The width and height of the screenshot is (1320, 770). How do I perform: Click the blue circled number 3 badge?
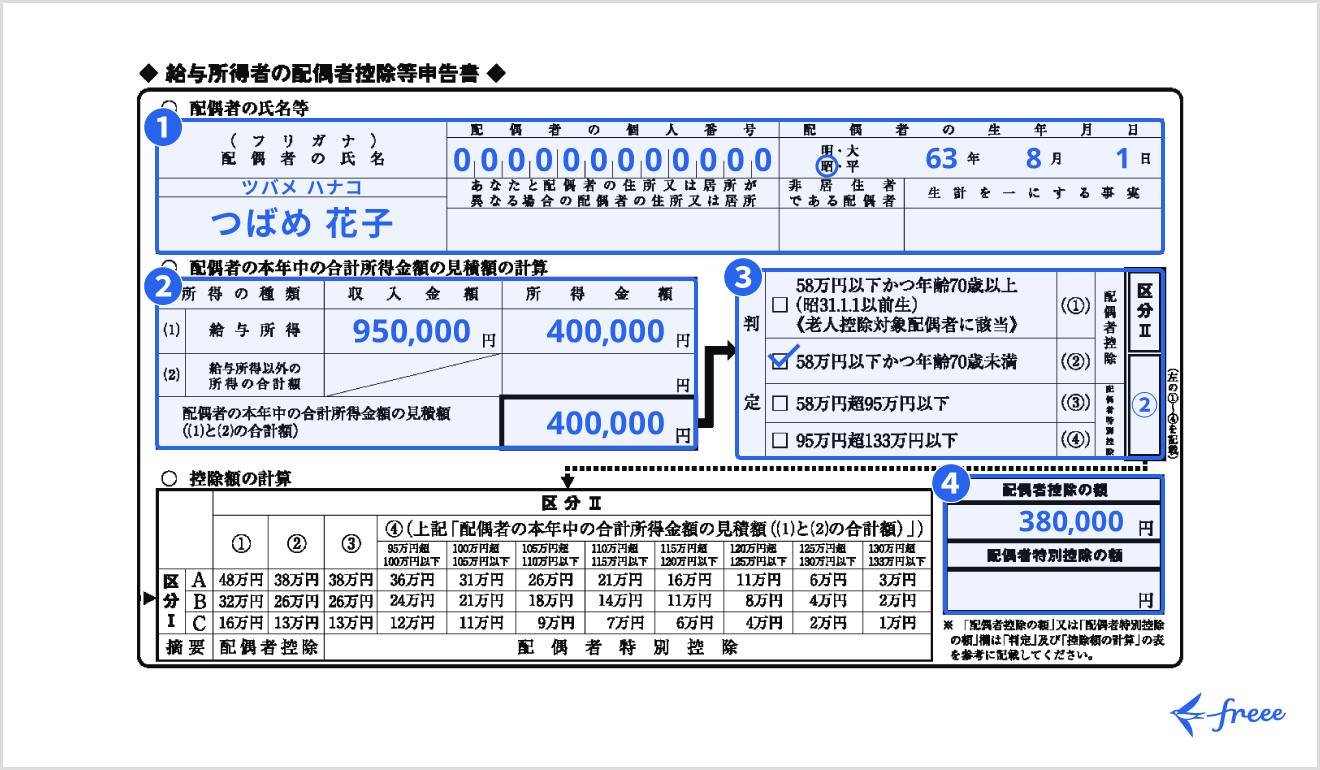(x=742, y=277)
